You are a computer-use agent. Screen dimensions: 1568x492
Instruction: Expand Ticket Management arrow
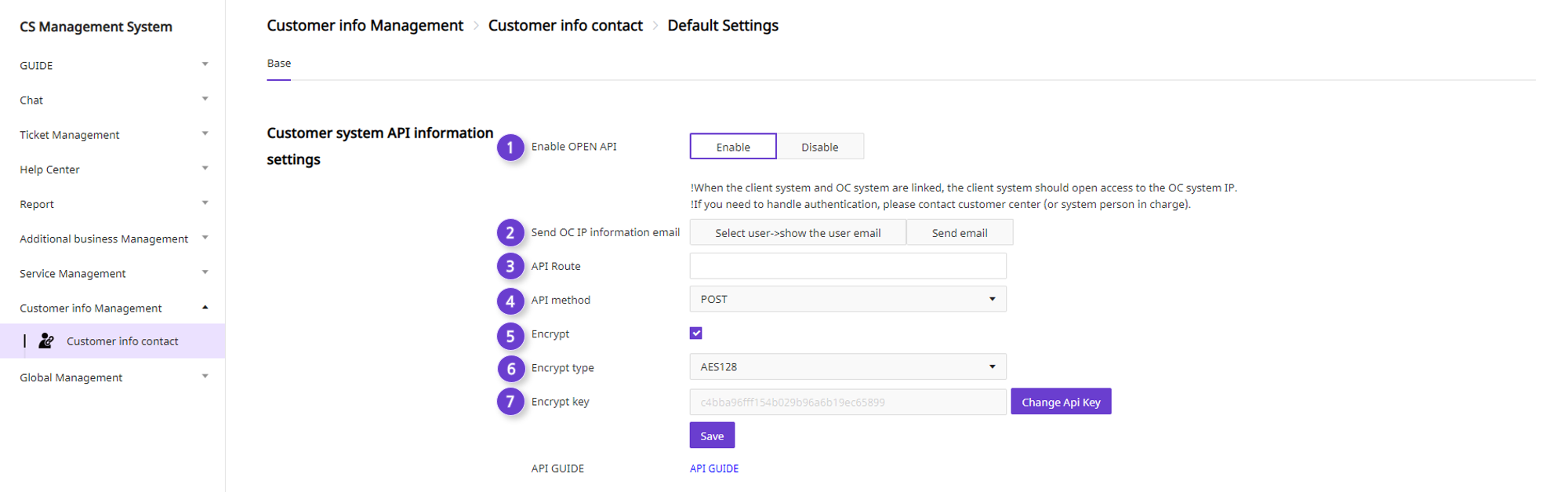(x=205, y=133)
